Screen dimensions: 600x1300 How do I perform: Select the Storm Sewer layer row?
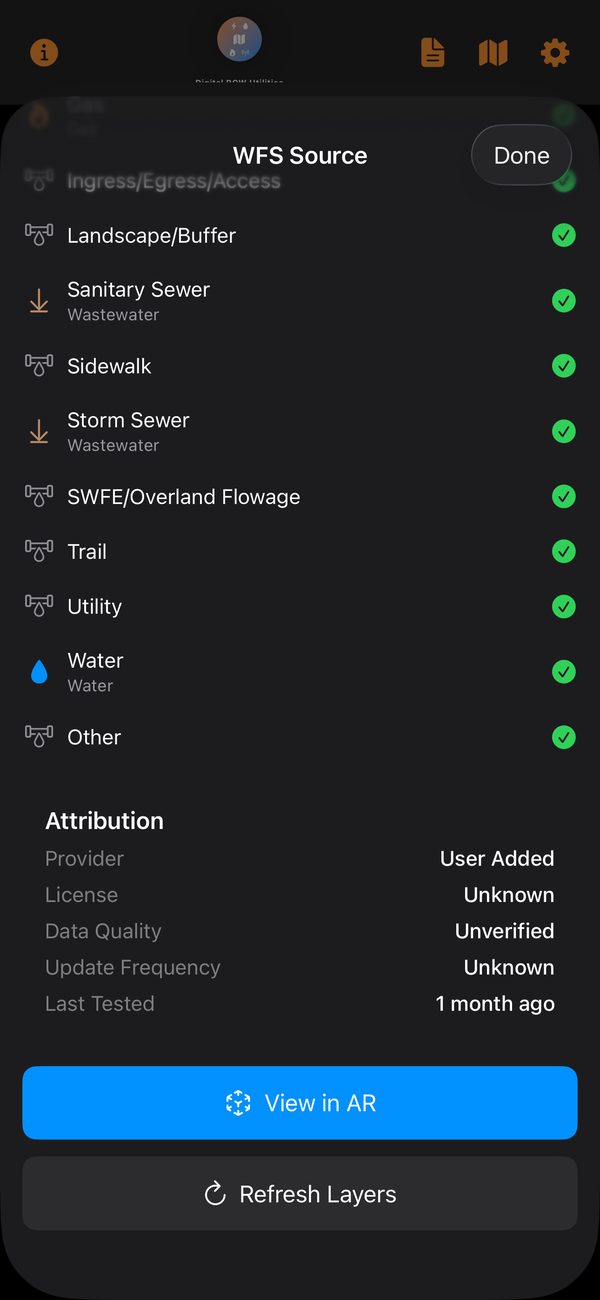pyautogui.click(x=300, y=431)
